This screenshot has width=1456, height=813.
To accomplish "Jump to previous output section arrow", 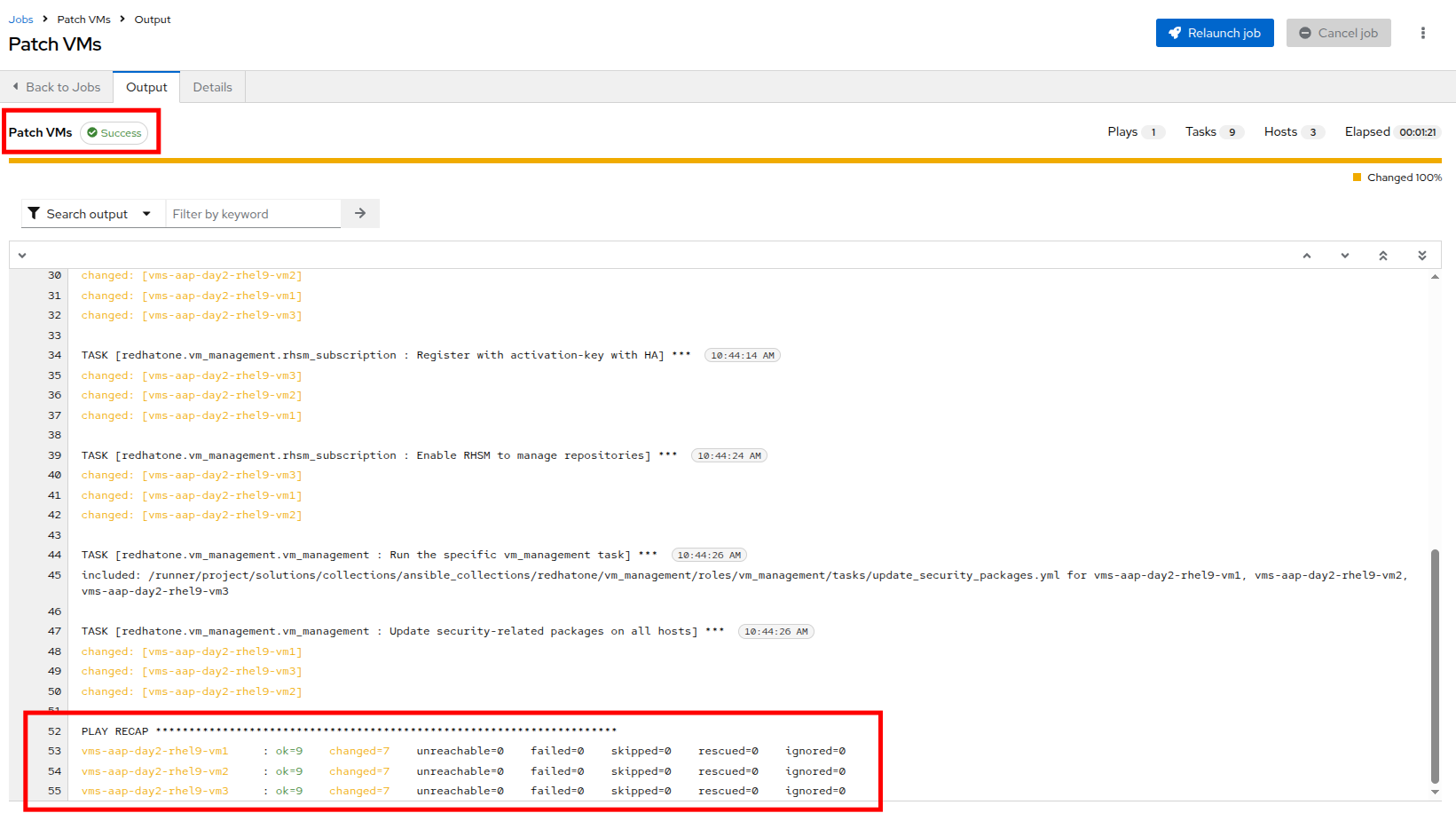I will pos(1307,256).
